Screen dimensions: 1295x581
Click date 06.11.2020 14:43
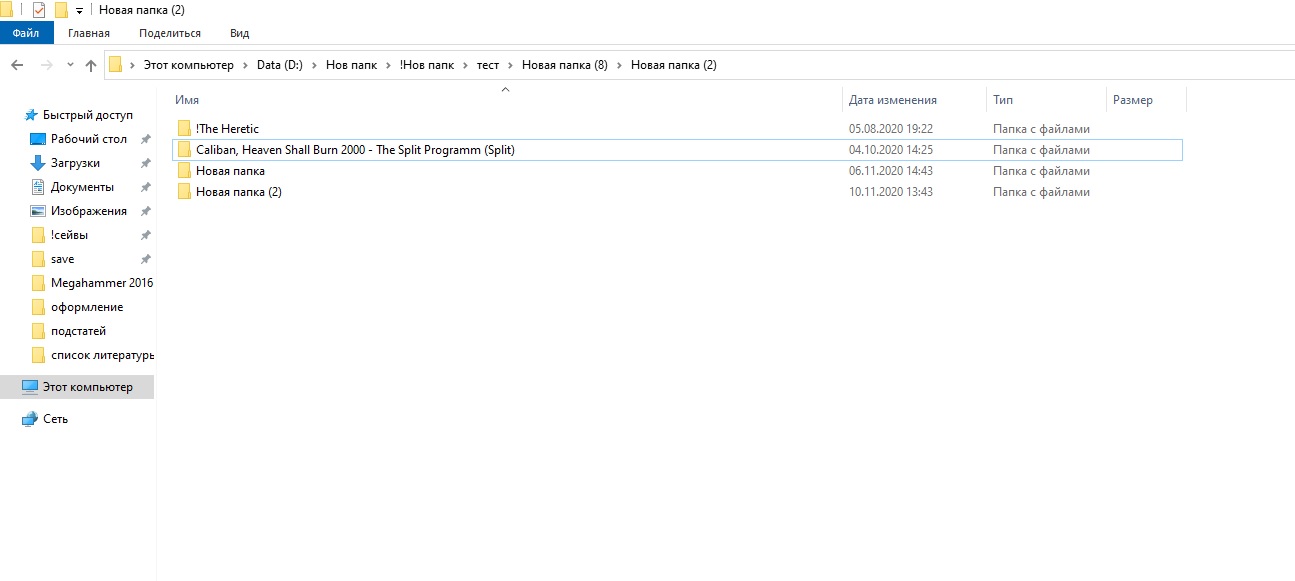[891, 171]
